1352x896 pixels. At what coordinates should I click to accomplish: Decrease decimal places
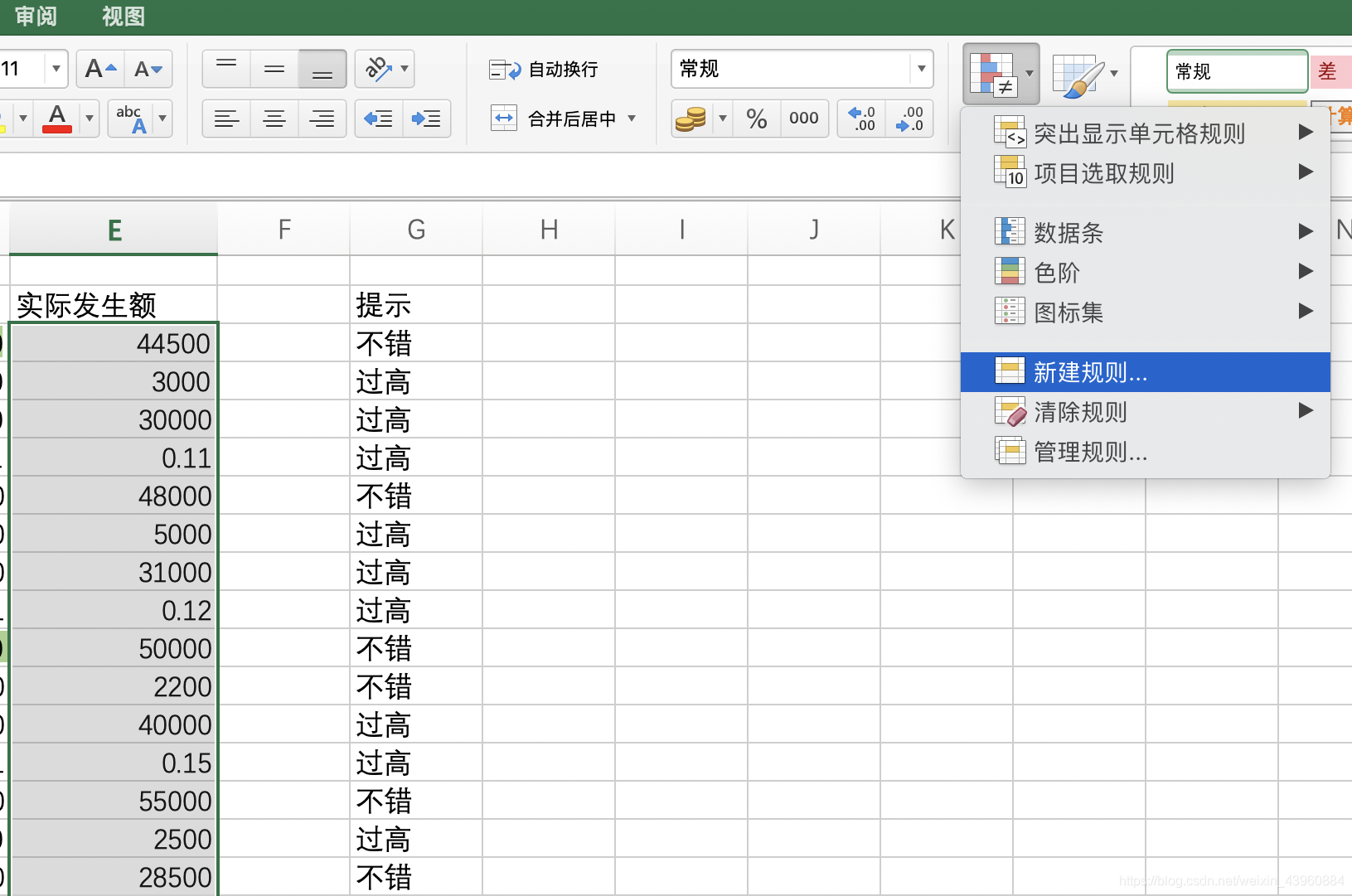(910, 119)
